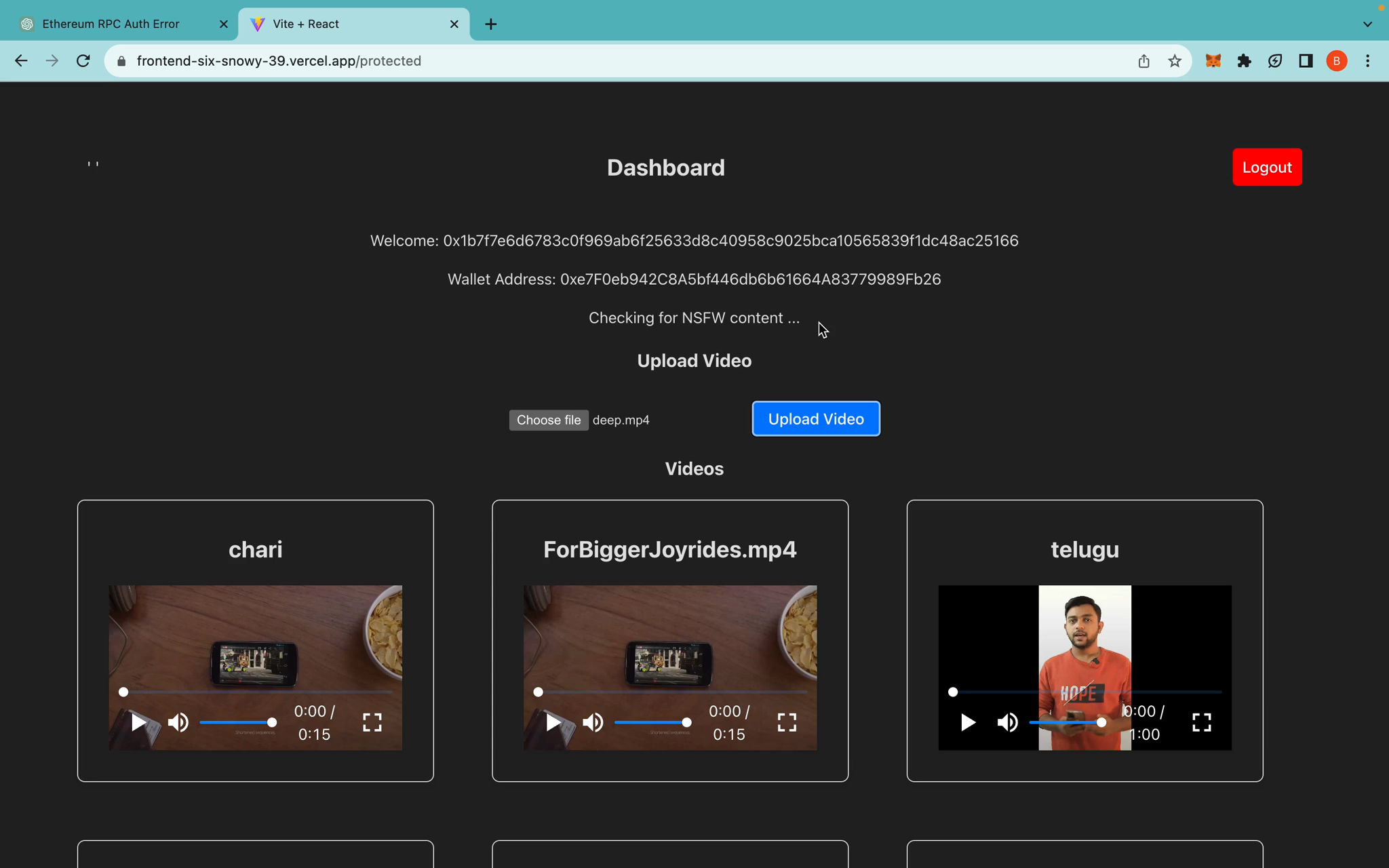Click the lightning extension icon in toolbar
Image resolution: width=1389 pixels, height=868 pixels.
[x=1275, y=61]
